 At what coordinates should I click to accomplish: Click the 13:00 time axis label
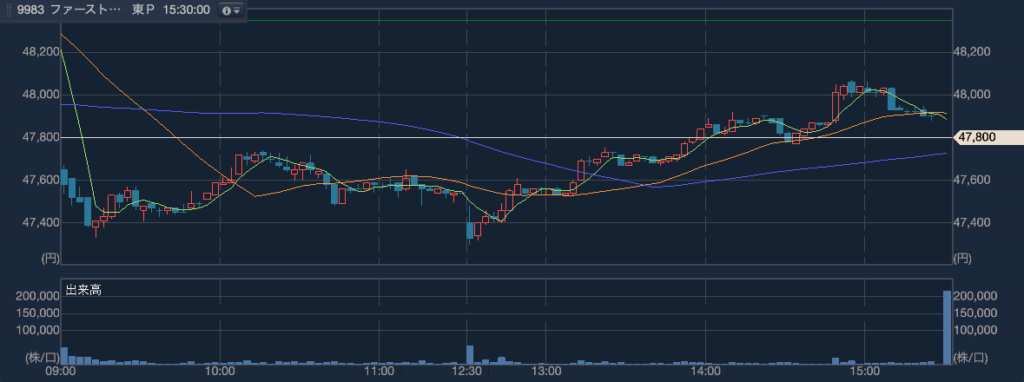[546, 372]
